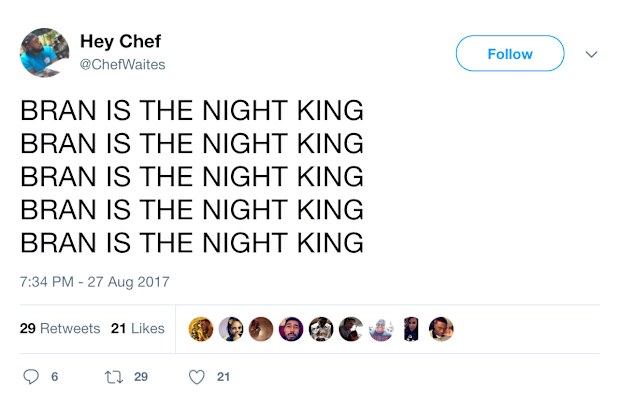The width and height of the screenshot is (620, 413).
Task: Click the reddish-brown liker avatar
Action: [x=261, y=329]
